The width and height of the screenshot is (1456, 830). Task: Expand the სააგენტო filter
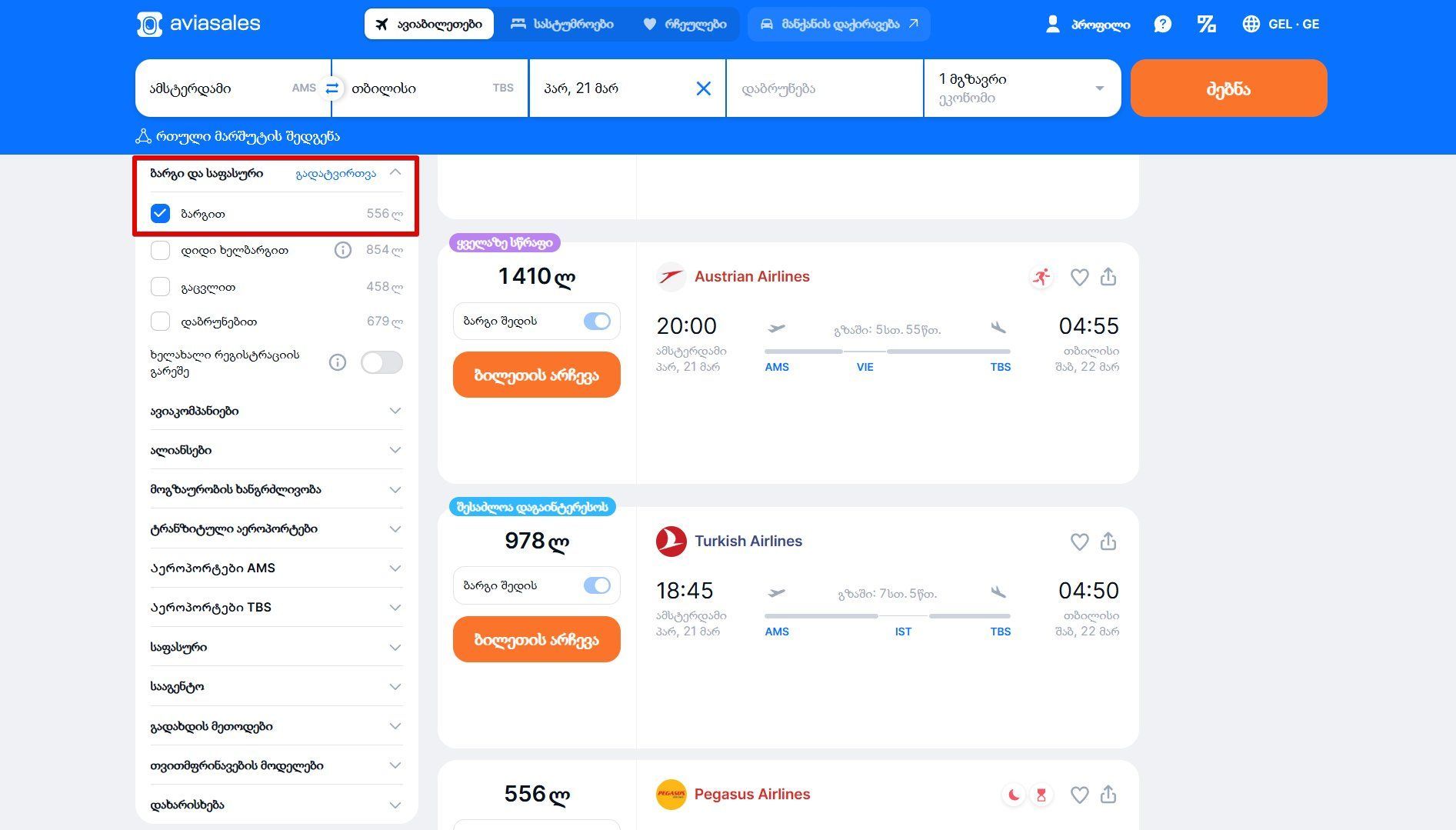(x=276, y=686)
